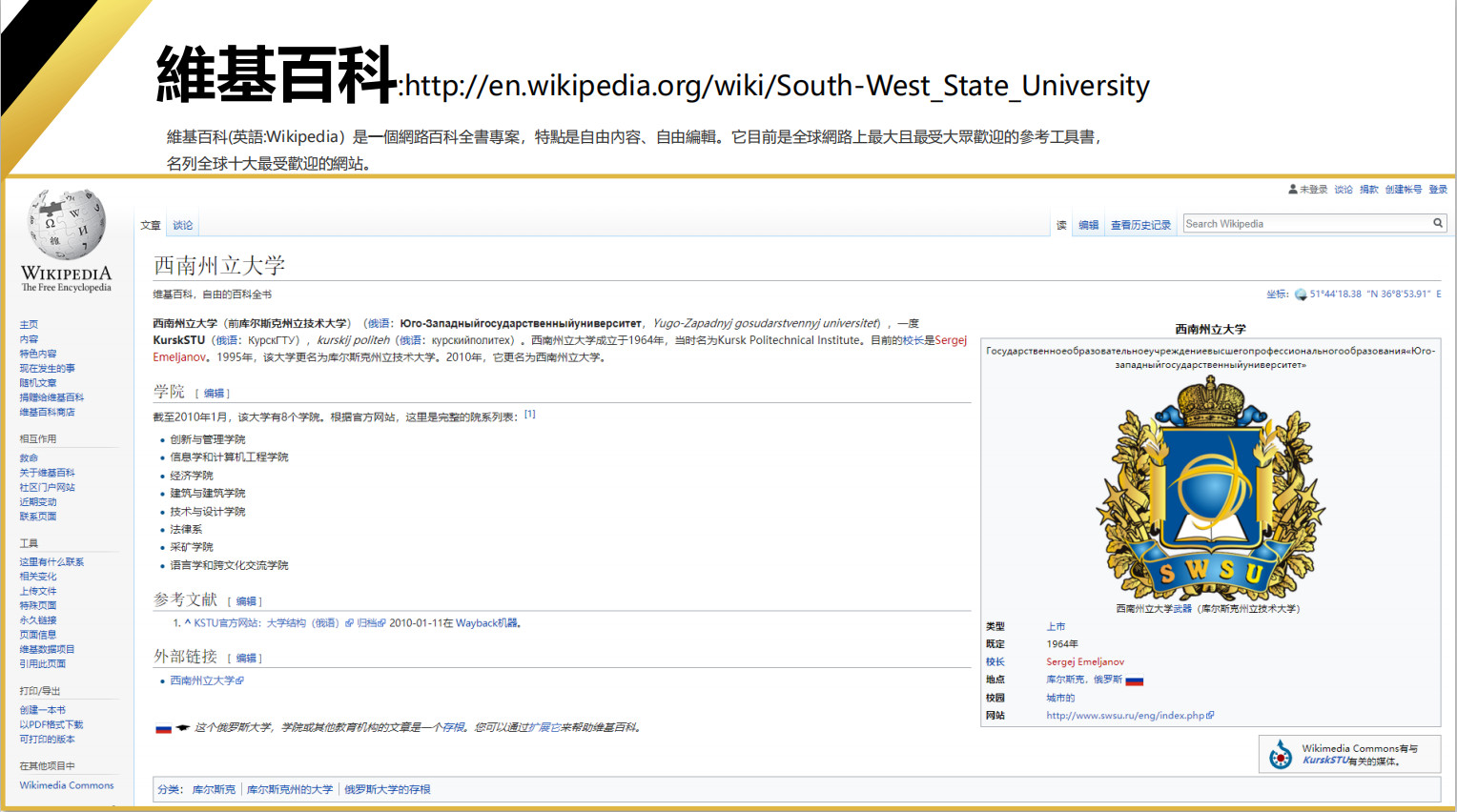Click the 捐款 link in the top bar
The height and width of the screenshot is (812, 1457).
coord(1369,190)
